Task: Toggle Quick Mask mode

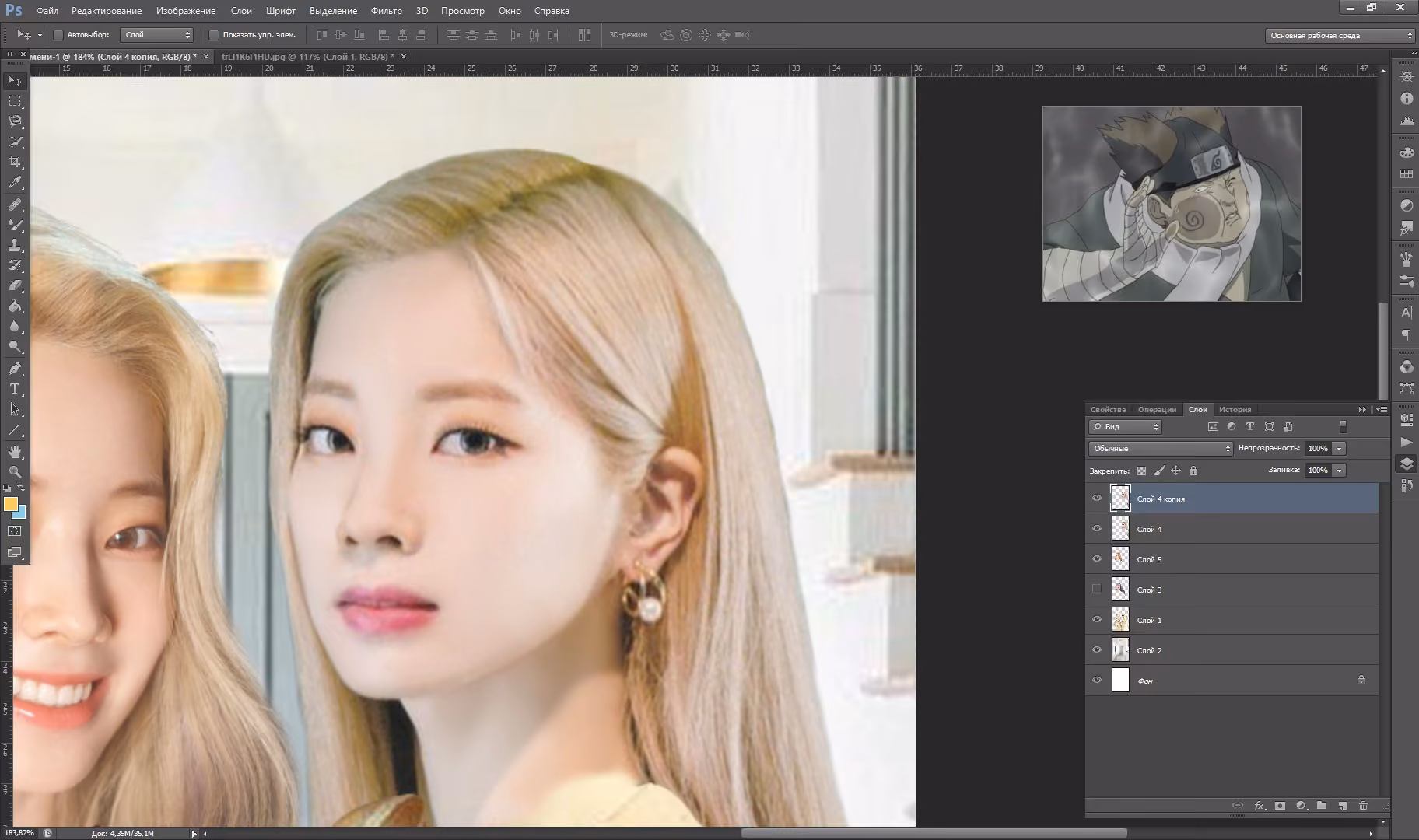Action: click(15, 531)
